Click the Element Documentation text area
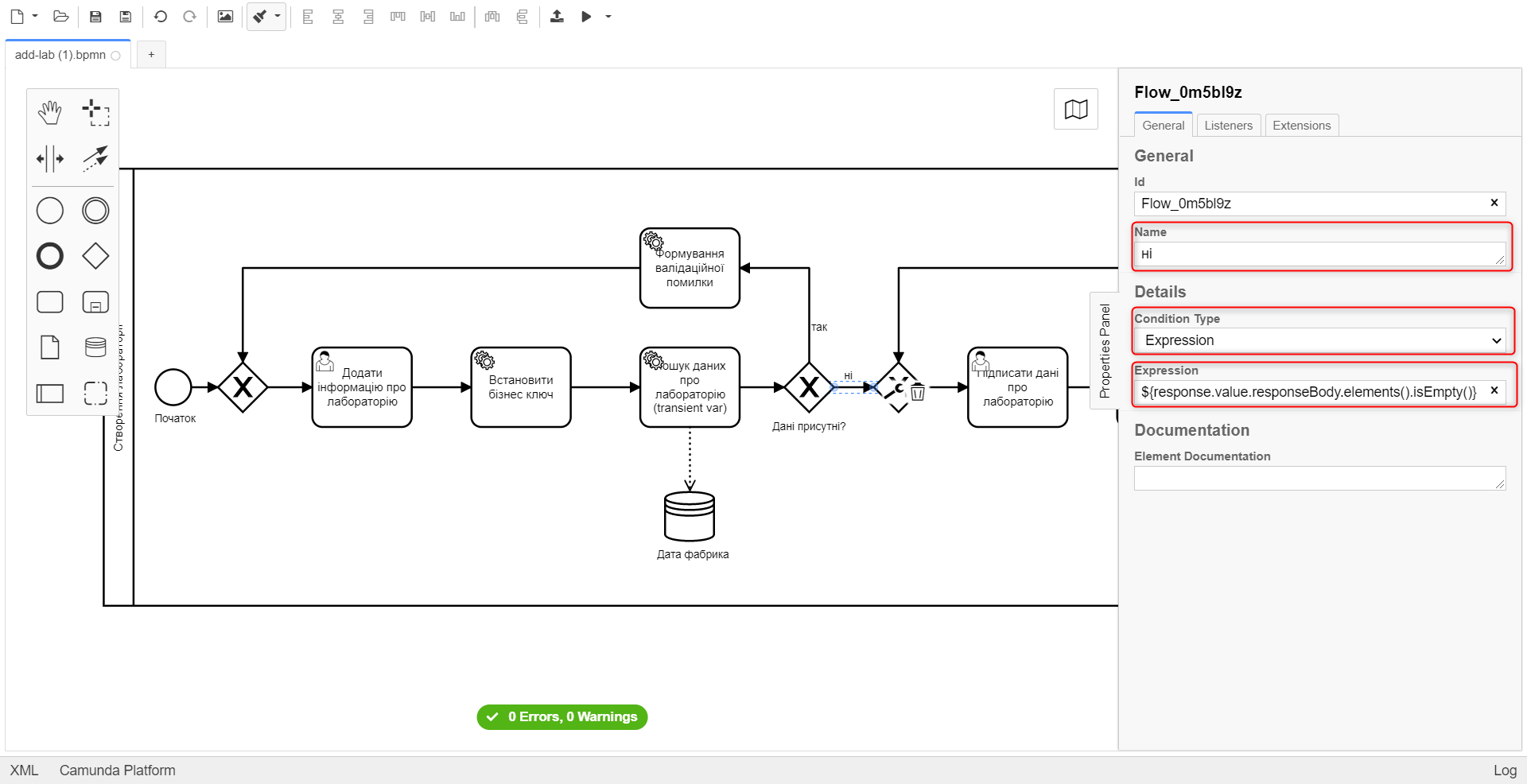The image size is (1527, 784). (1319, 478)
